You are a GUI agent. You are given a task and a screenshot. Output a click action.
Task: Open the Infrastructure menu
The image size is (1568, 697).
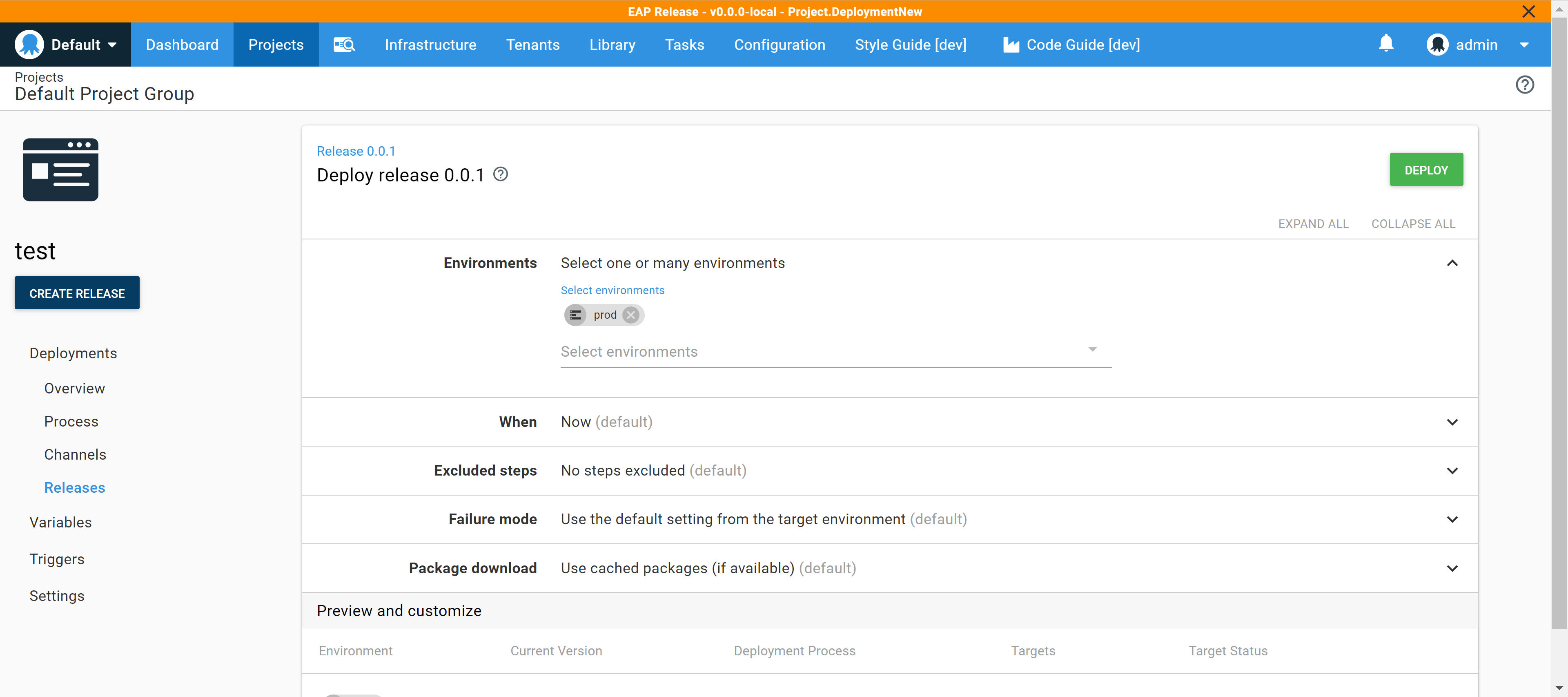coord(430,45)
